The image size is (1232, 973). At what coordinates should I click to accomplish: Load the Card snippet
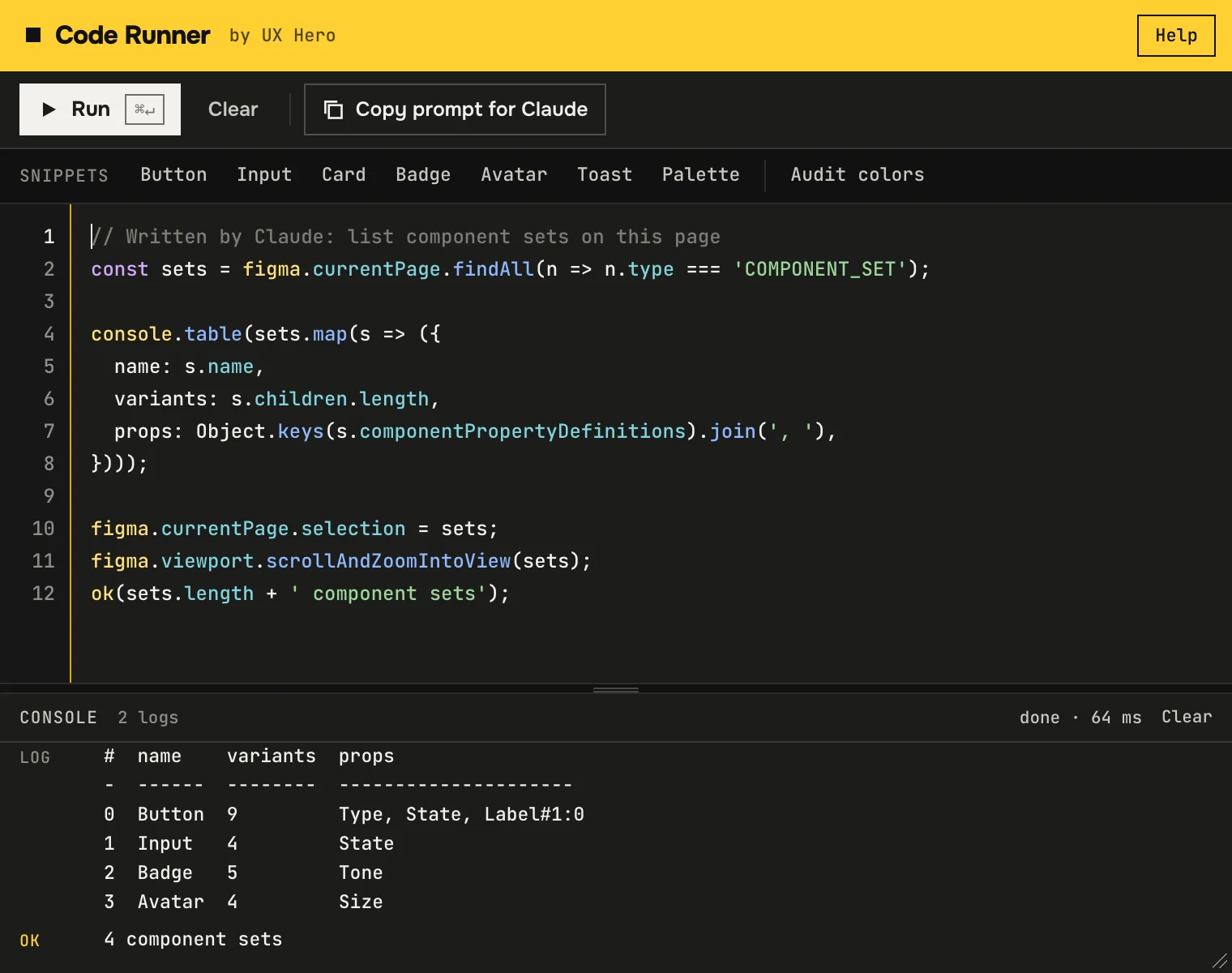pyautogui.click(x=344, y=175)
